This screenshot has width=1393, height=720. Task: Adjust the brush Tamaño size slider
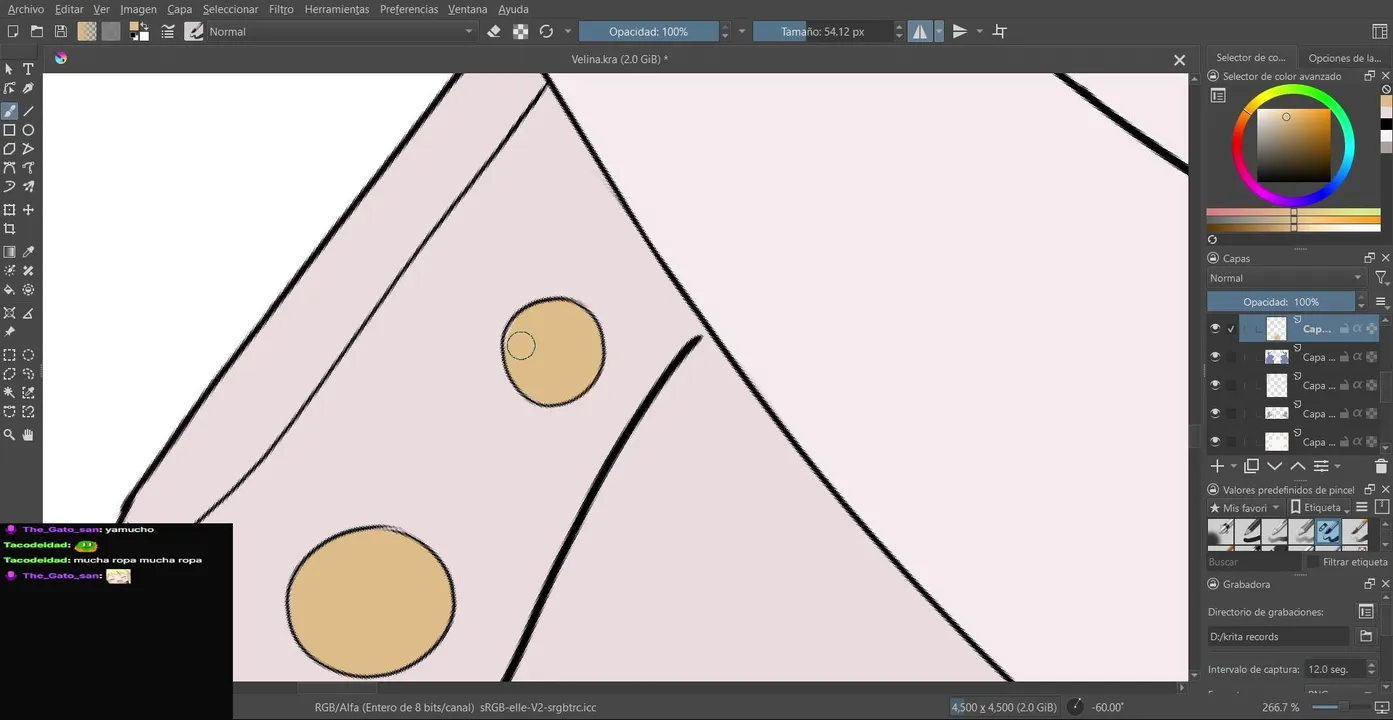pos(823,32)
